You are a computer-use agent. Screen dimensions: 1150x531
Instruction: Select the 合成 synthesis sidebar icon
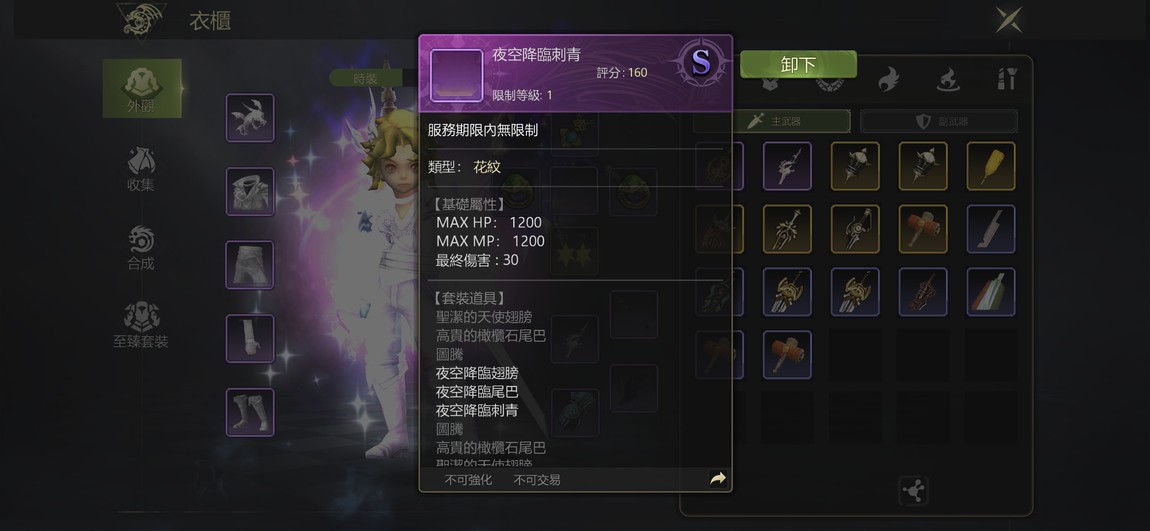click(x=141, y=248)
